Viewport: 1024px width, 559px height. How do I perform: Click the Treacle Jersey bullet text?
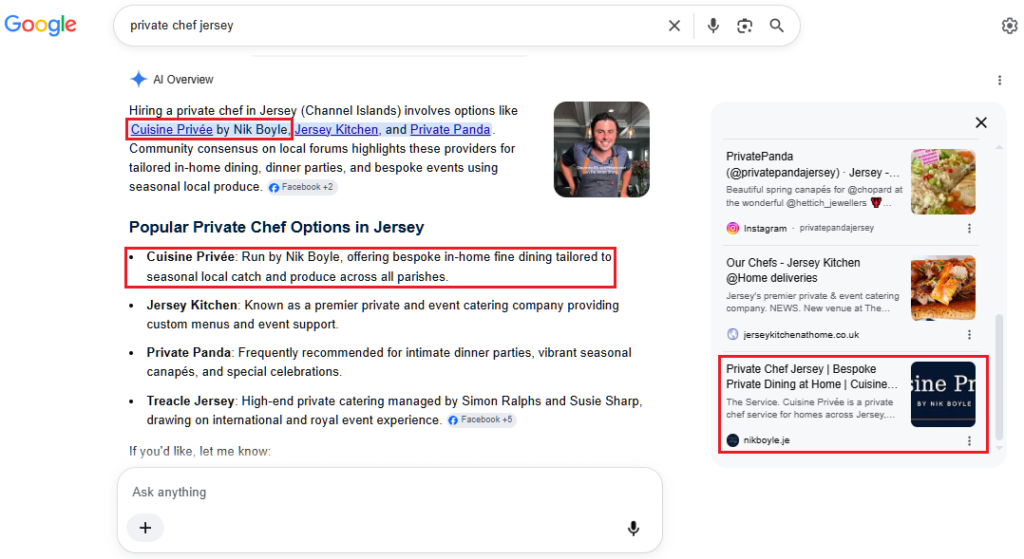(x=394, y=410)
